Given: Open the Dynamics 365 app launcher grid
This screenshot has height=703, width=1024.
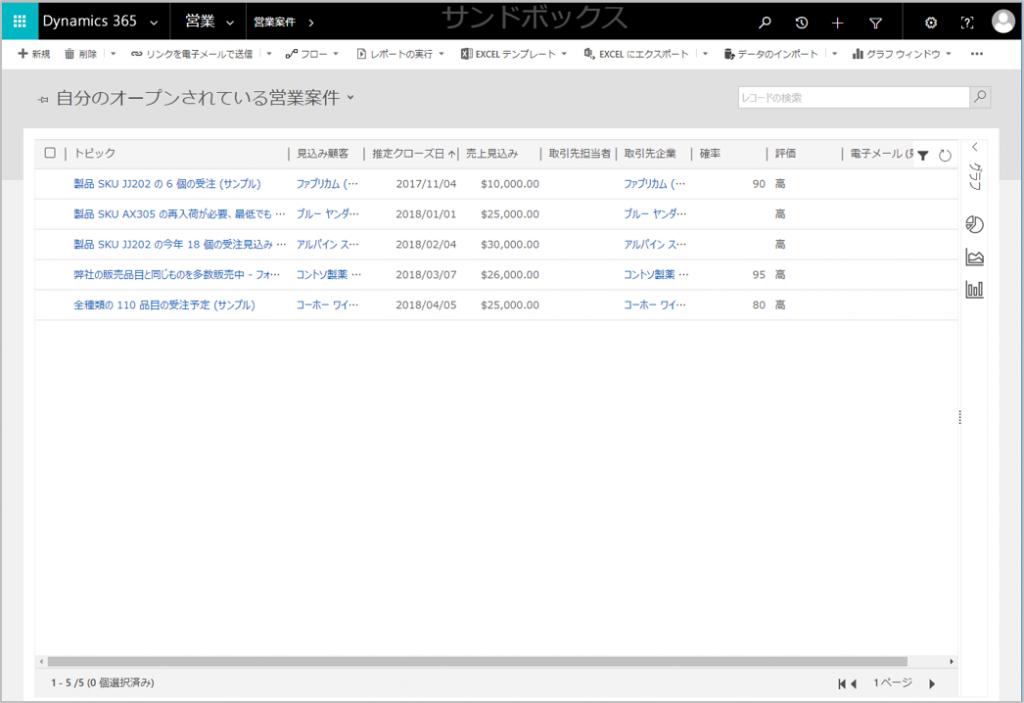Looking at the screenshot, I should coord(19,22).
